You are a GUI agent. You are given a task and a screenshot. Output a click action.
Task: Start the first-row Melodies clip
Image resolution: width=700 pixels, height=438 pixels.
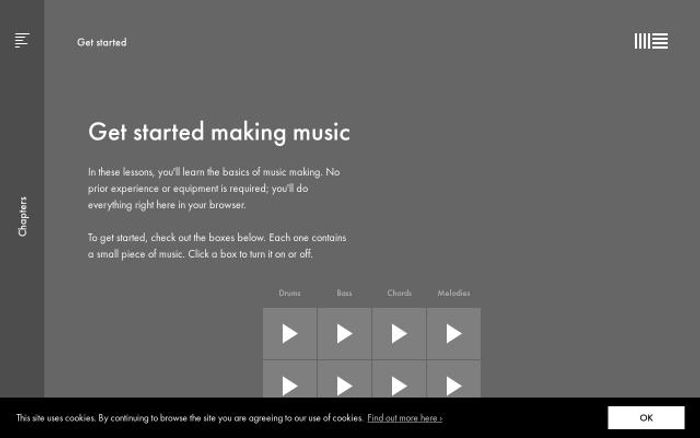(x=454, y=334)
